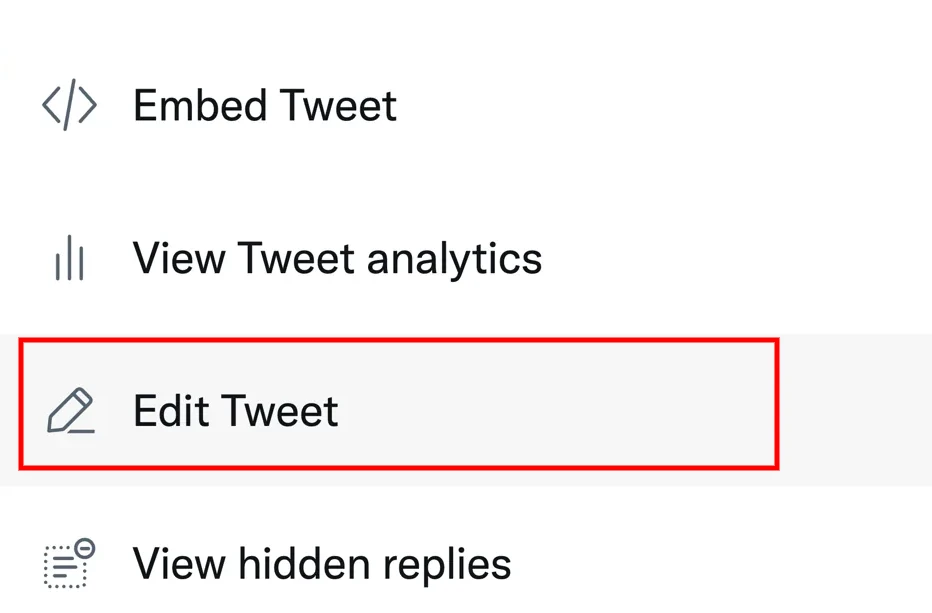Click the "Embed Tweet" text label
Image resolution: width=932 pixels, height=613 pixels.
click(264, 106)
